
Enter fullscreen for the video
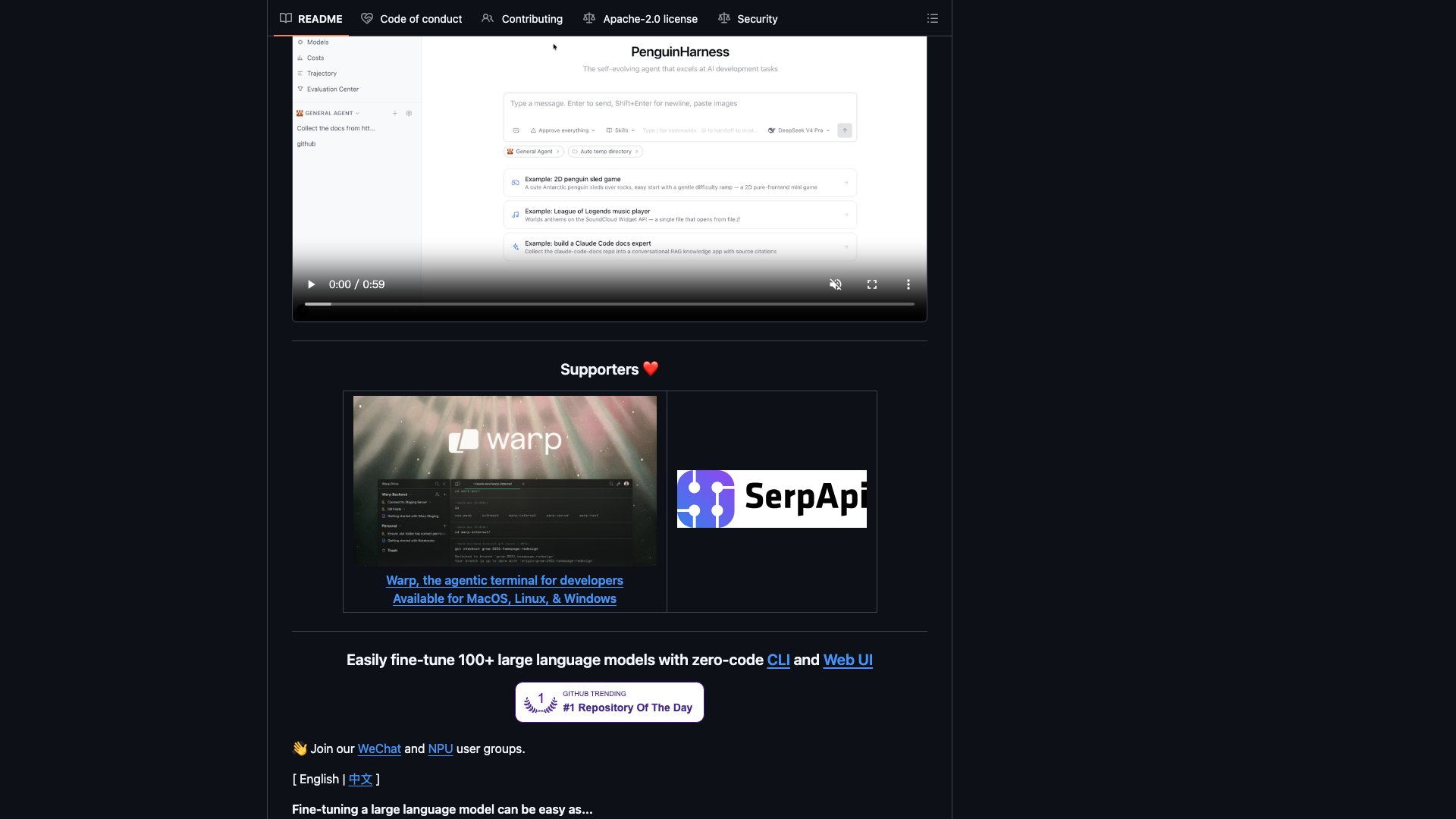(872, 284)
